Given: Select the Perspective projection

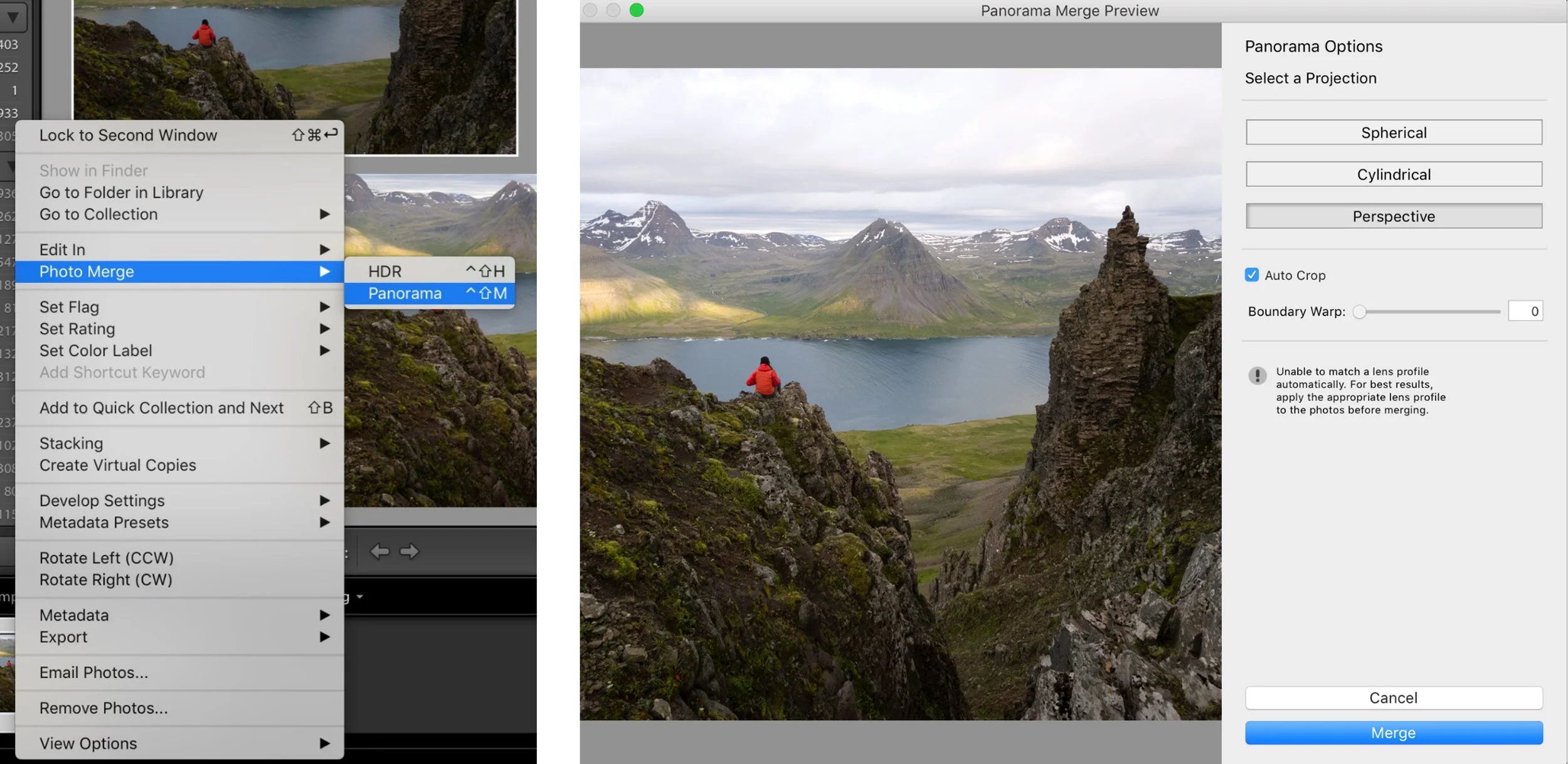Looking at the screenshot, I should point(1394,216).
